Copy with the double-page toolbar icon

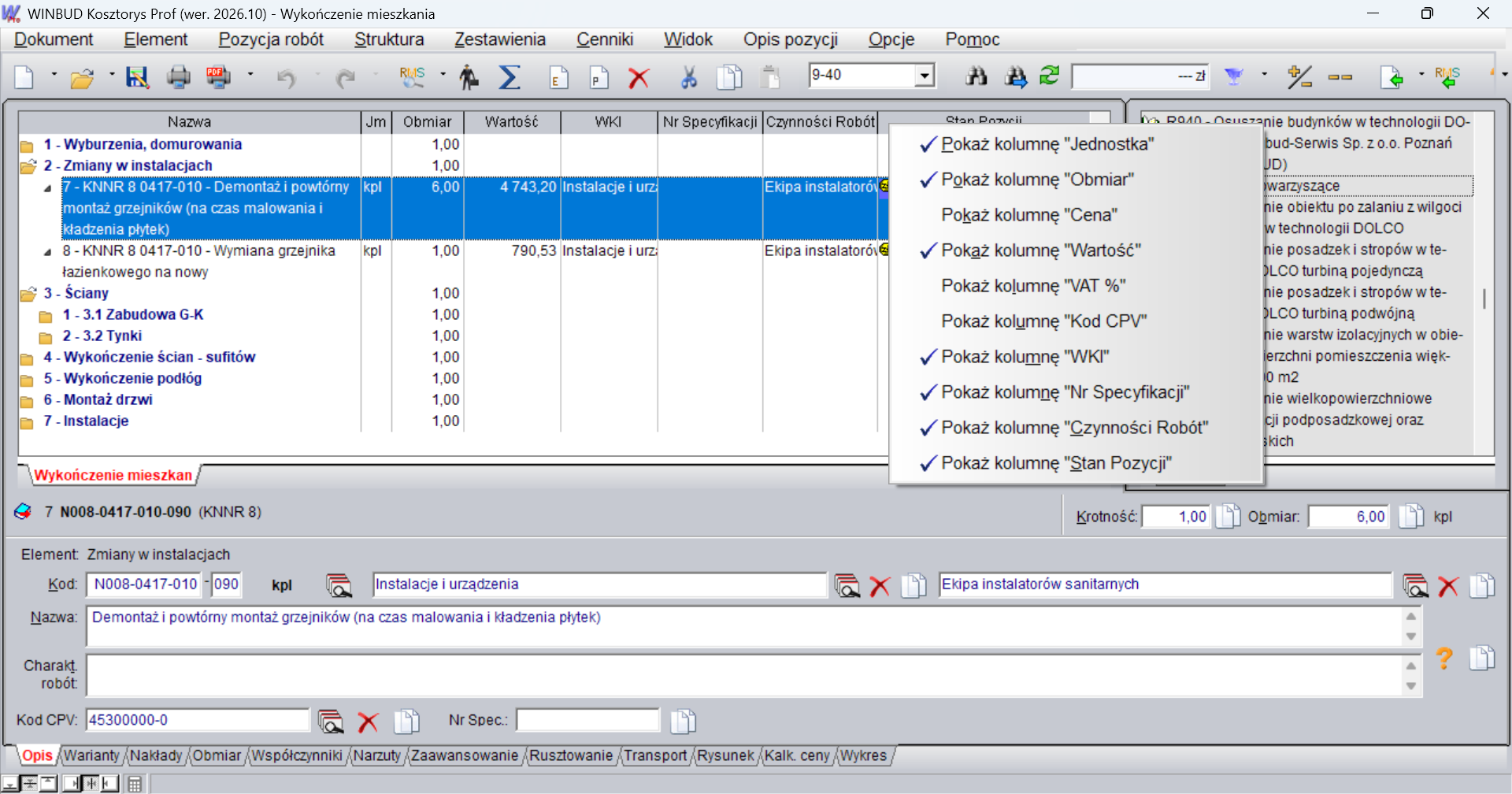[730, 76]
